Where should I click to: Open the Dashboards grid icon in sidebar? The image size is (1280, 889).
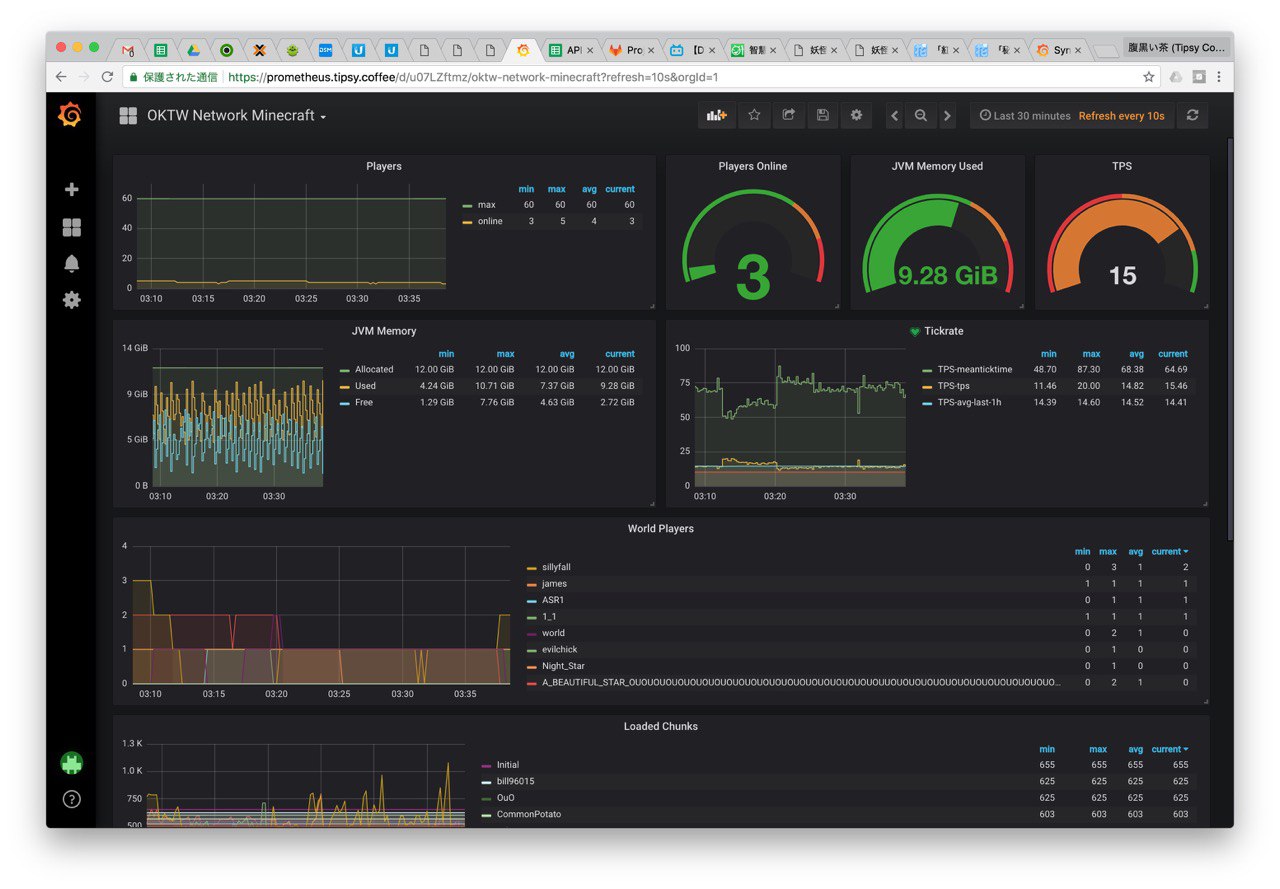(x=71, y=228)
